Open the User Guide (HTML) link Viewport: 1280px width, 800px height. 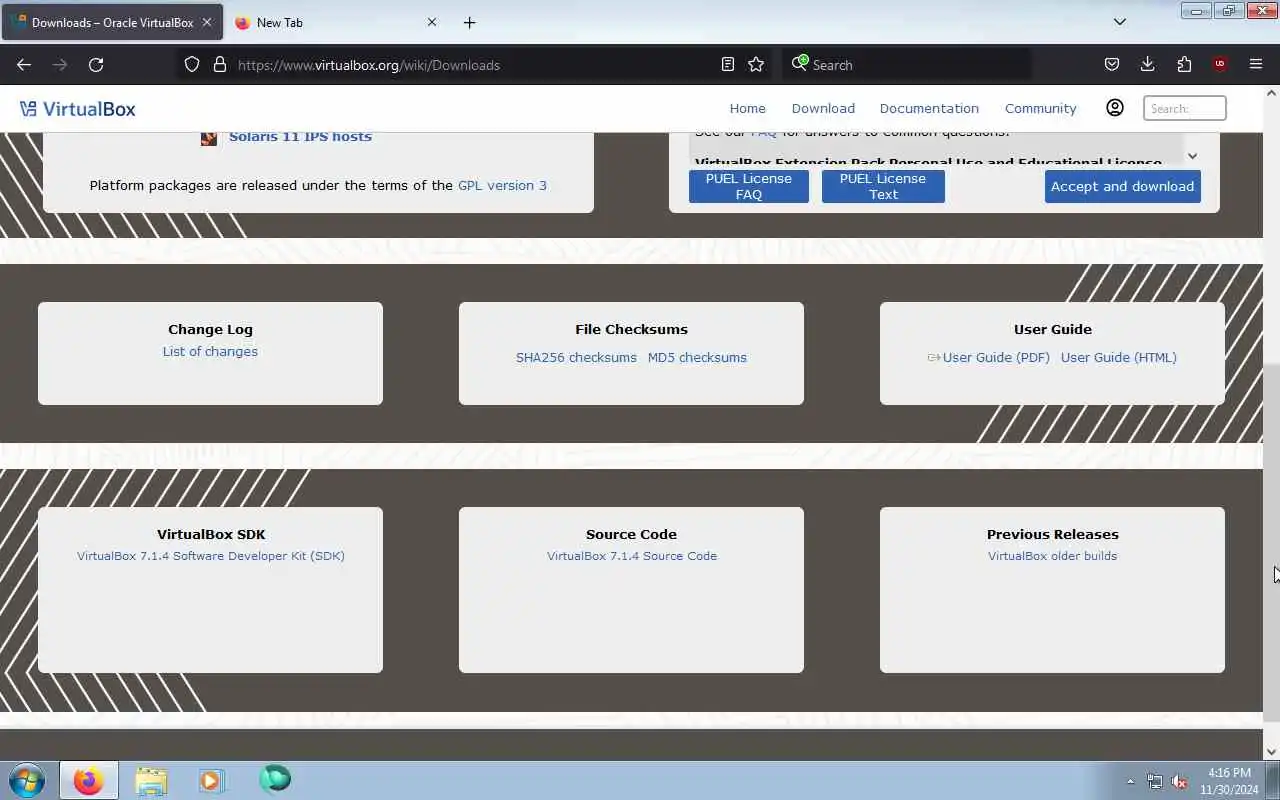point(1118,357)
